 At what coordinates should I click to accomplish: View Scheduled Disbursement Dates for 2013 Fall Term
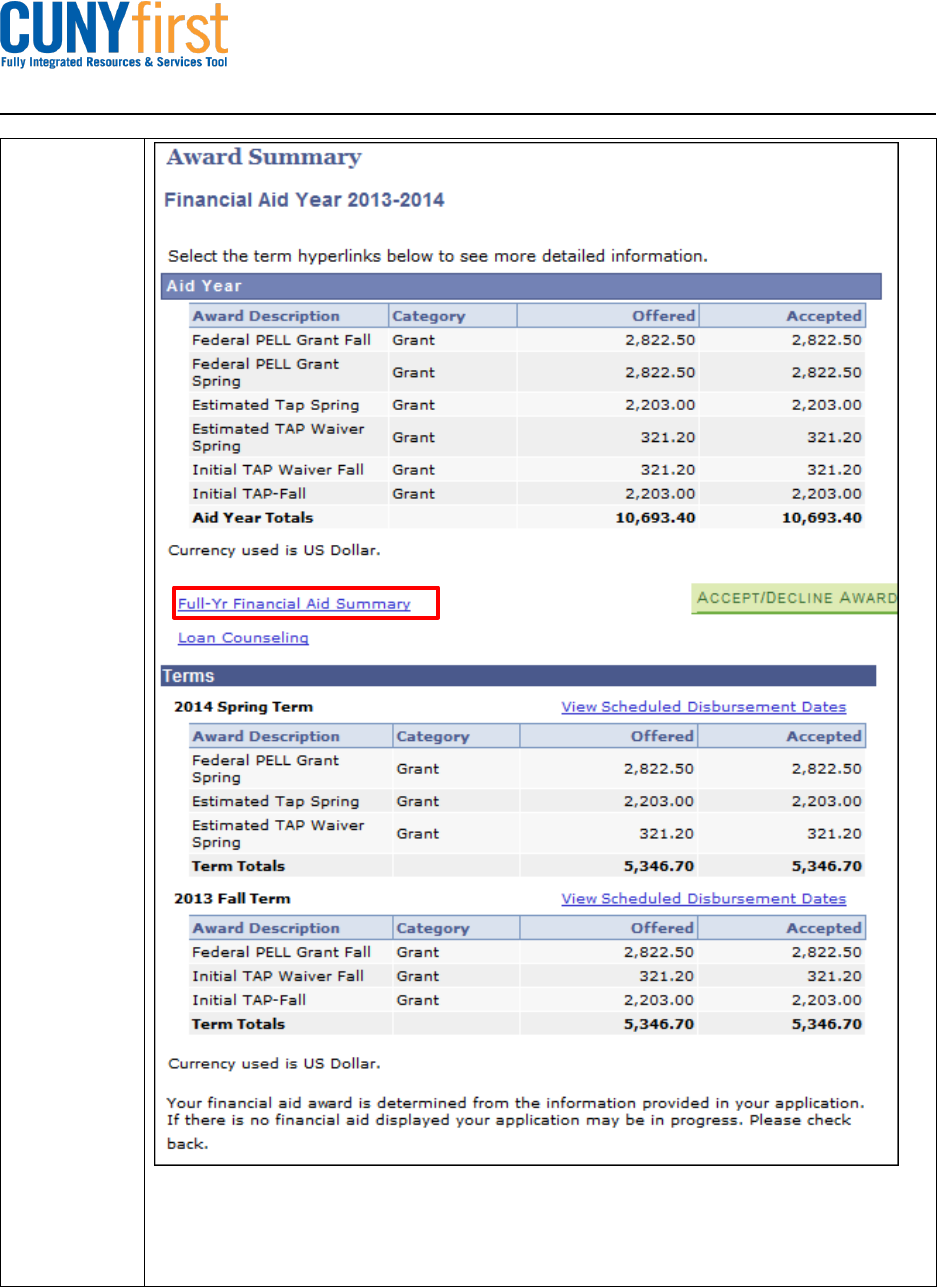click(x=704, y=899)
